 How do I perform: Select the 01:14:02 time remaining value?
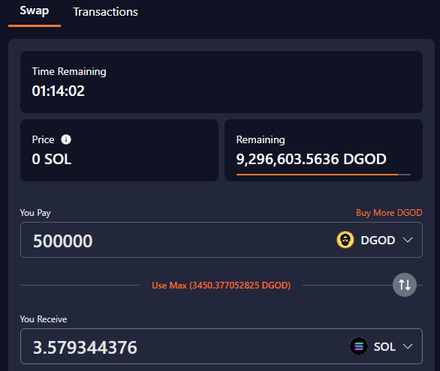[58, 91]
